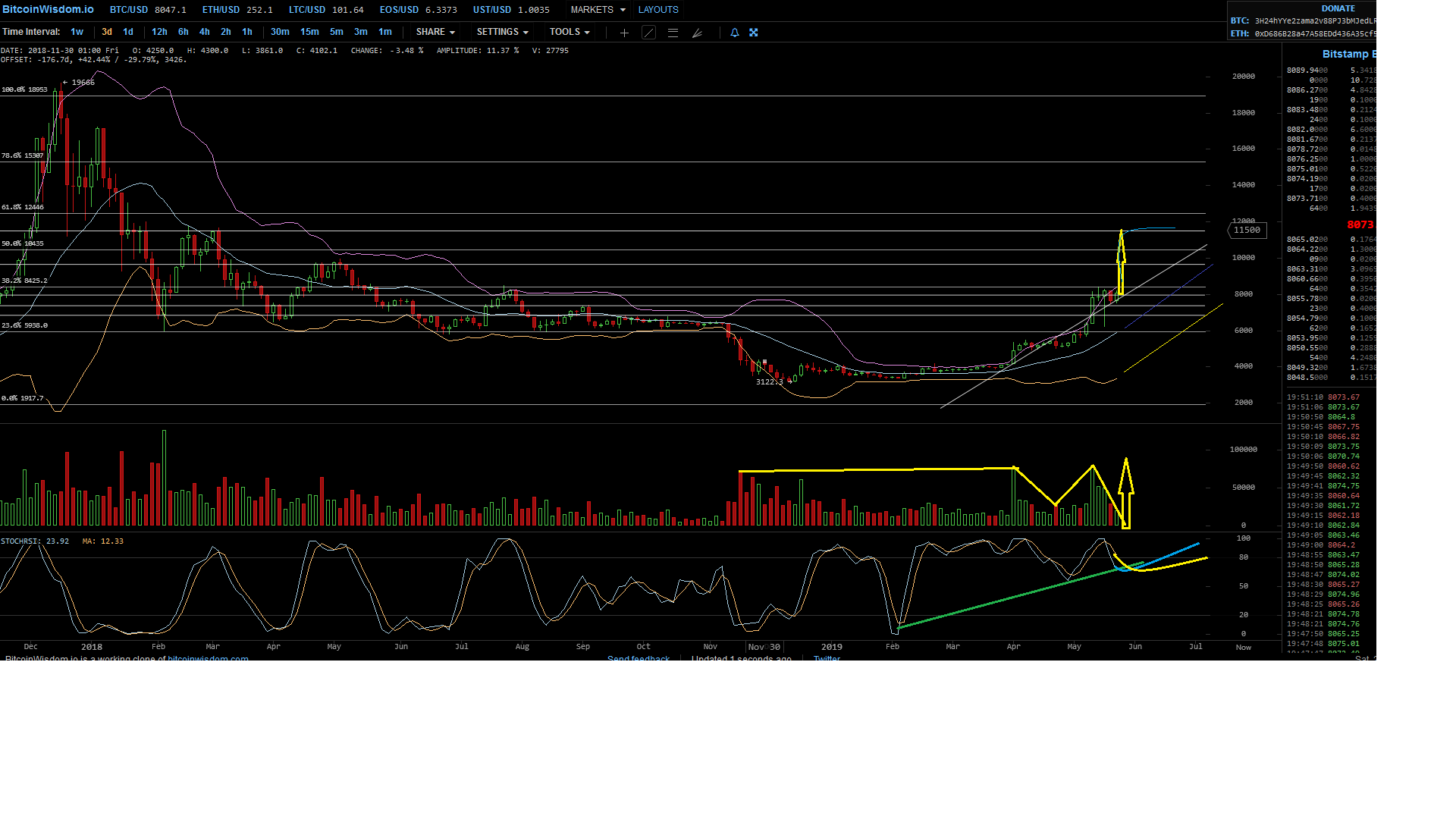
Task: Click the BitcoinWisdom.io logo link
Action: pos(49,9)
